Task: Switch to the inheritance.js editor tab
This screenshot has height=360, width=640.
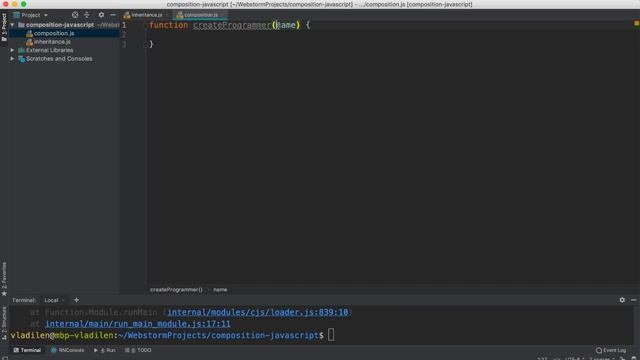Action: point(146,15)
